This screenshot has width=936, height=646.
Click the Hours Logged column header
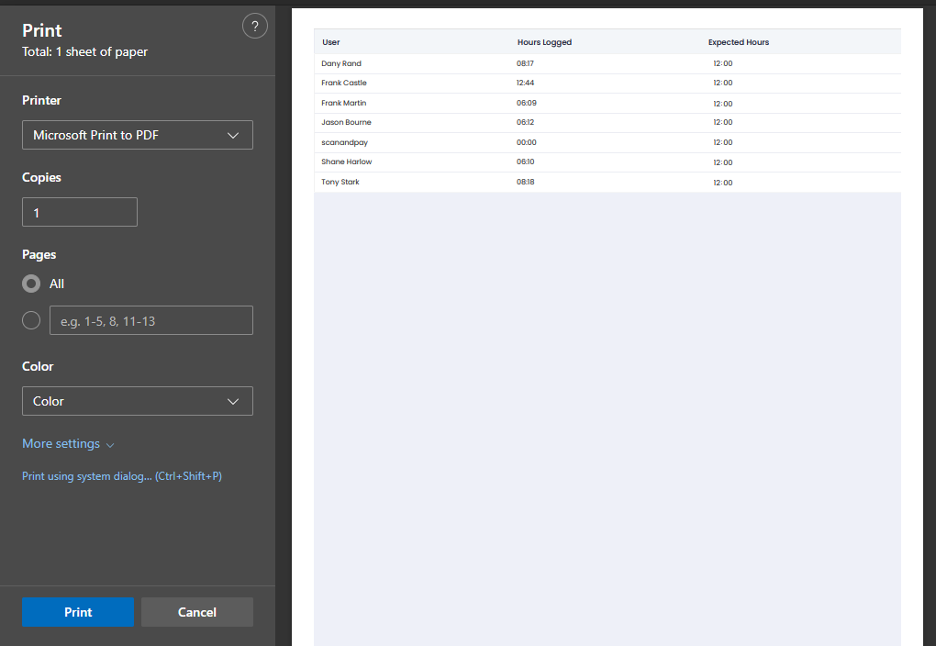(x=544, y=42)
